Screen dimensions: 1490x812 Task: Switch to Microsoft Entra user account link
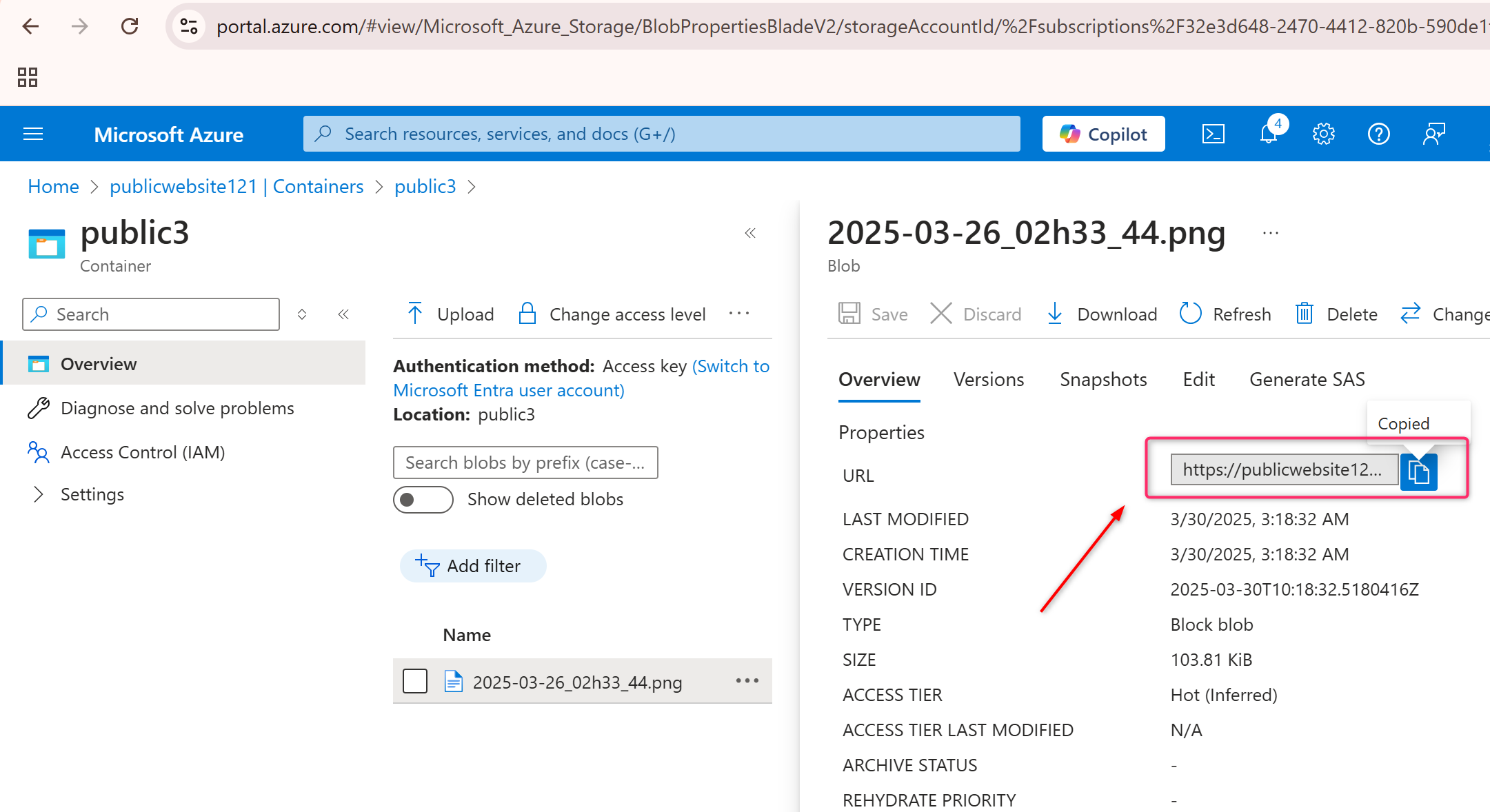click(508, 391)
